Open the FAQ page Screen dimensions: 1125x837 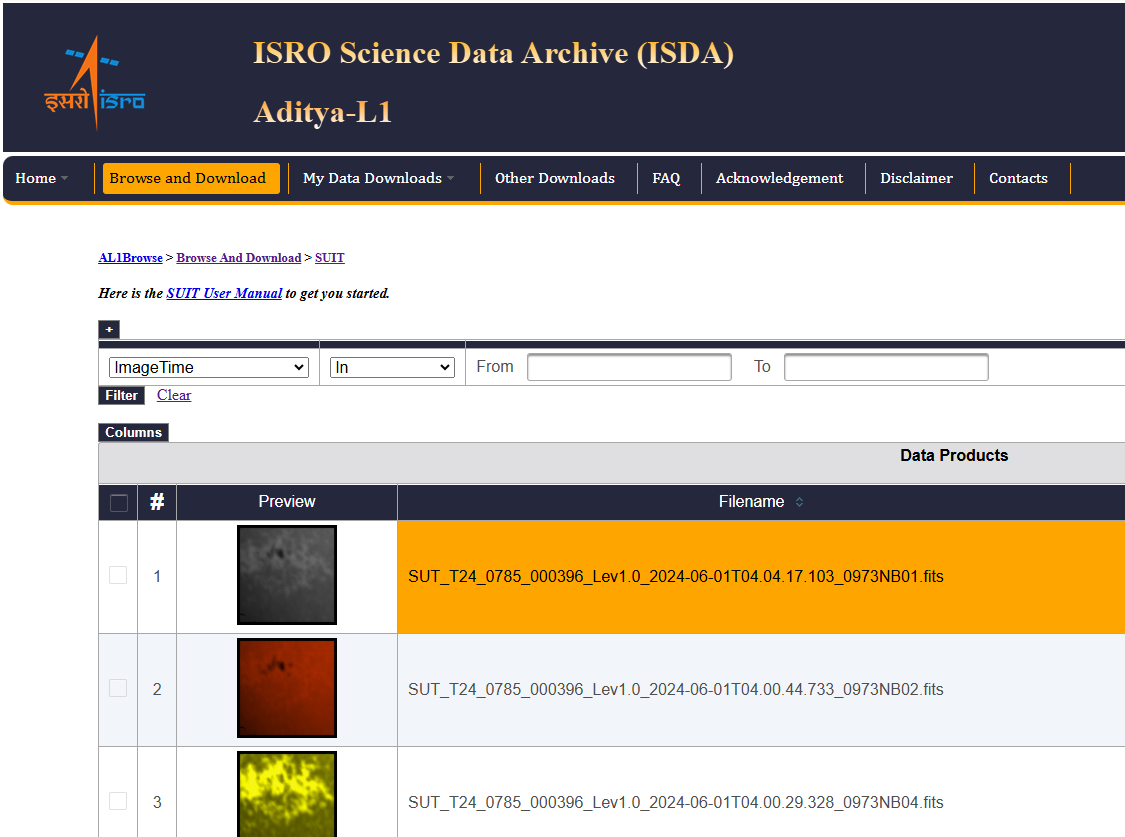click(x=666, y=178)
